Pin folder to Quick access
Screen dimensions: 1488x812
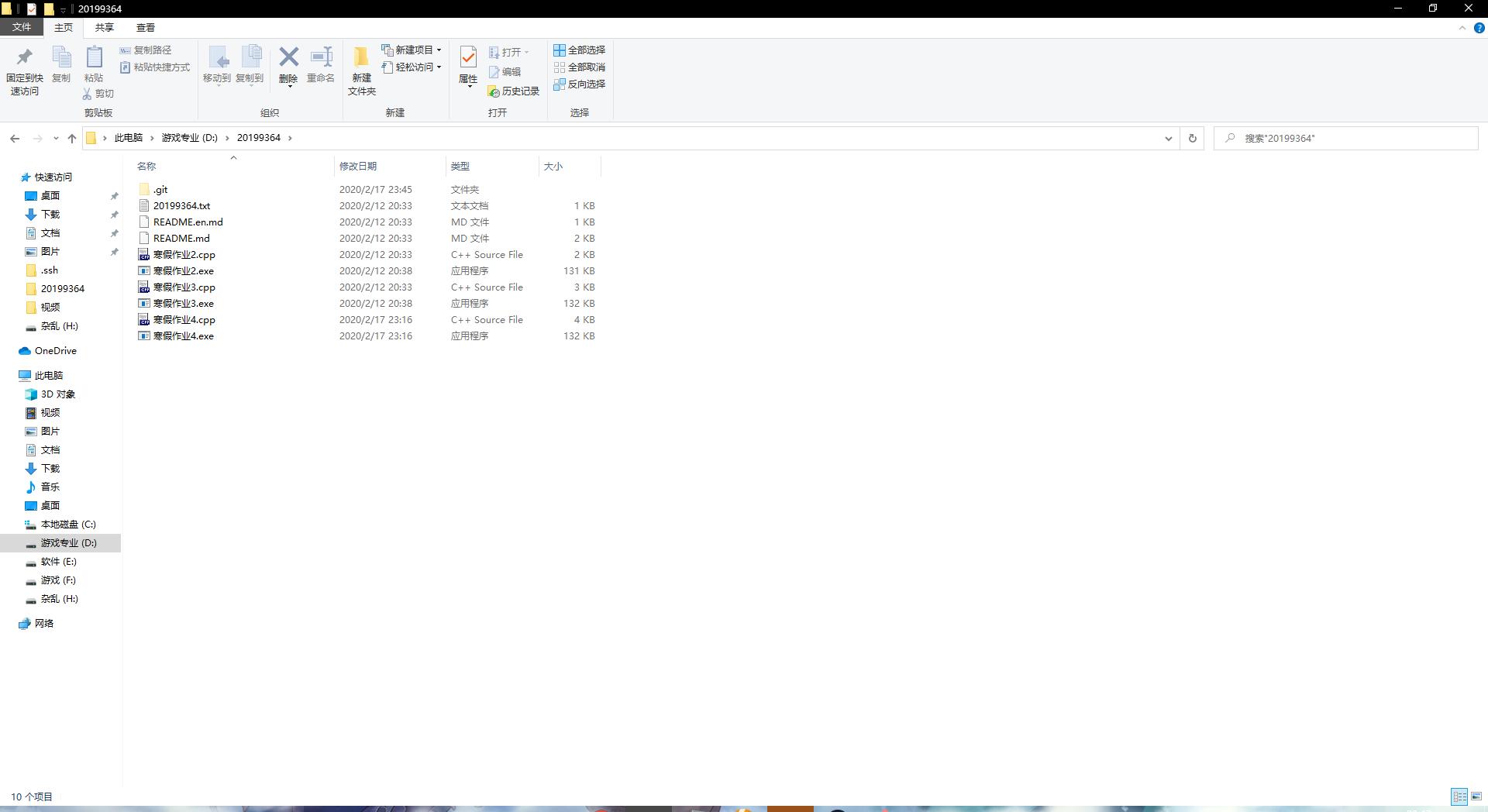(25, 71)
